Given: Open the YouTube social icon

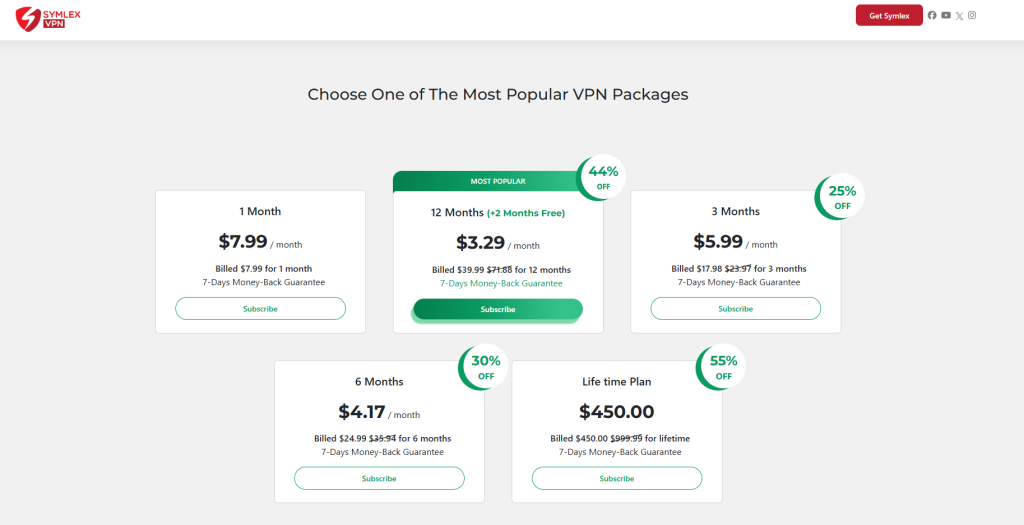Looking at the screenshot, I should (x=946, y=15).
